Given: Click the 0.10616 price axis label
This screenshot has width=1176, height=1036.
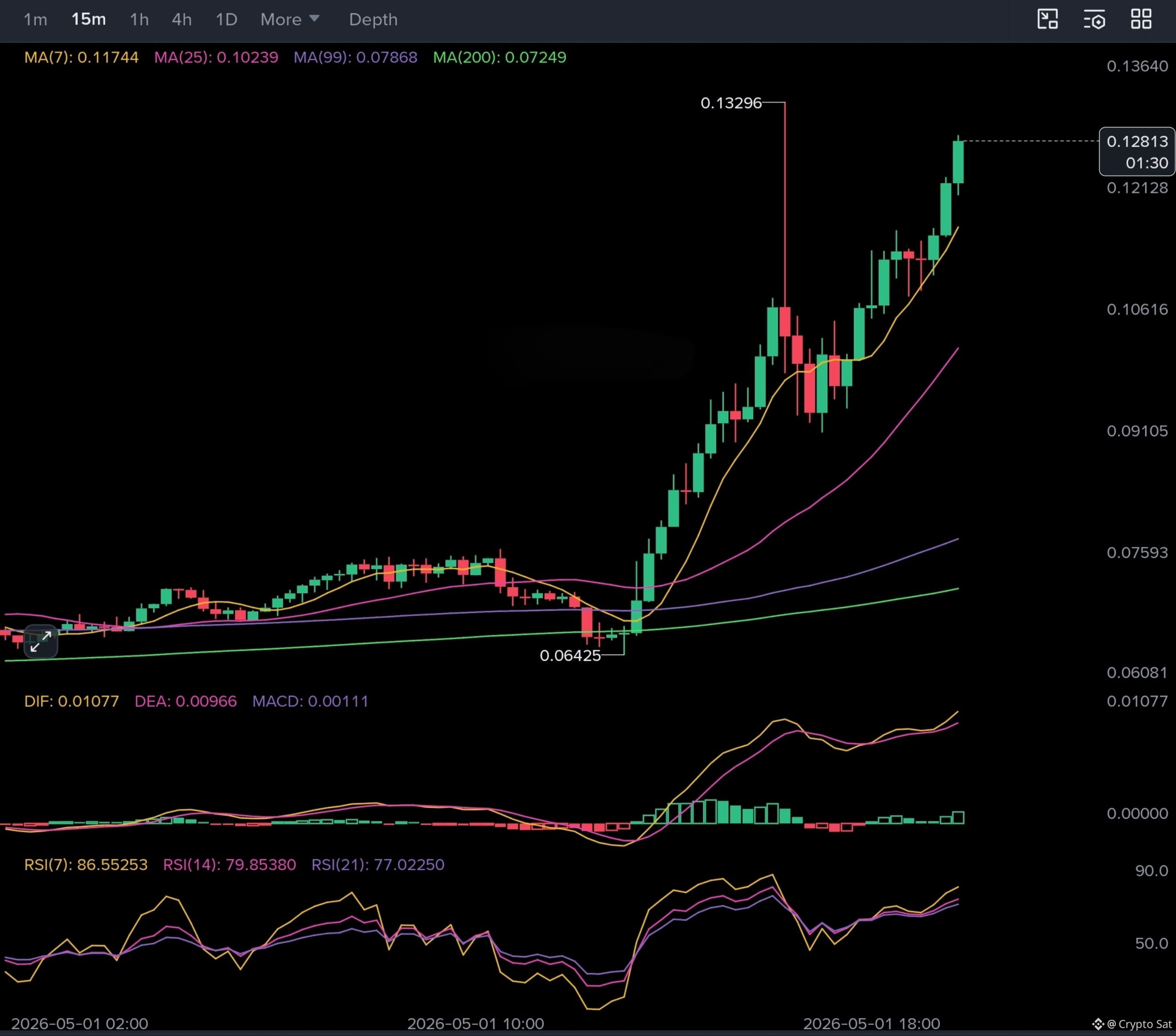Looking at the screenshot, I should coord(1137,310).
